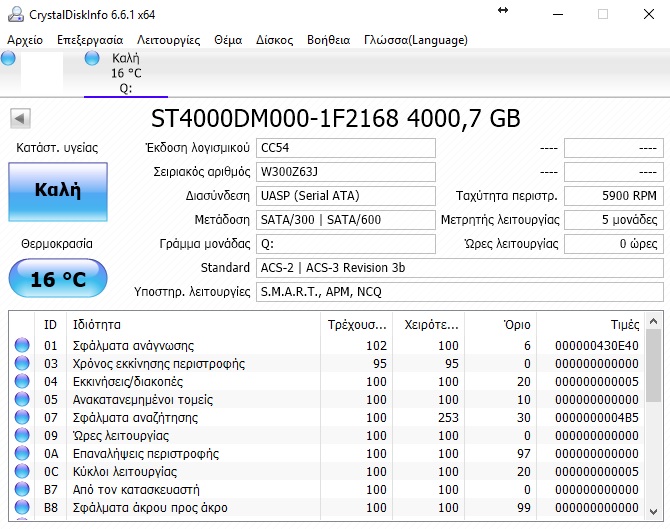Image resolution: width=670 pixels, height=529 pixels.
Task: Click the attribute list scrollbar thumb
Action: coord(653,365)
